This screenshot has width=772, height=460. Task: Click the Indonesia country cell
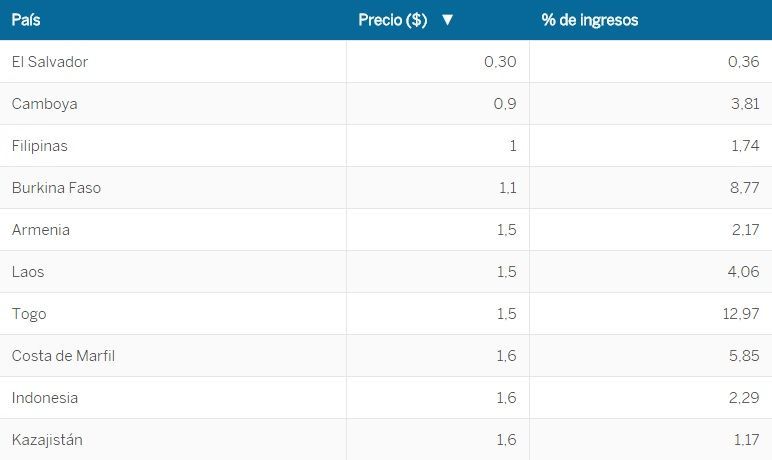pos(45,398)
